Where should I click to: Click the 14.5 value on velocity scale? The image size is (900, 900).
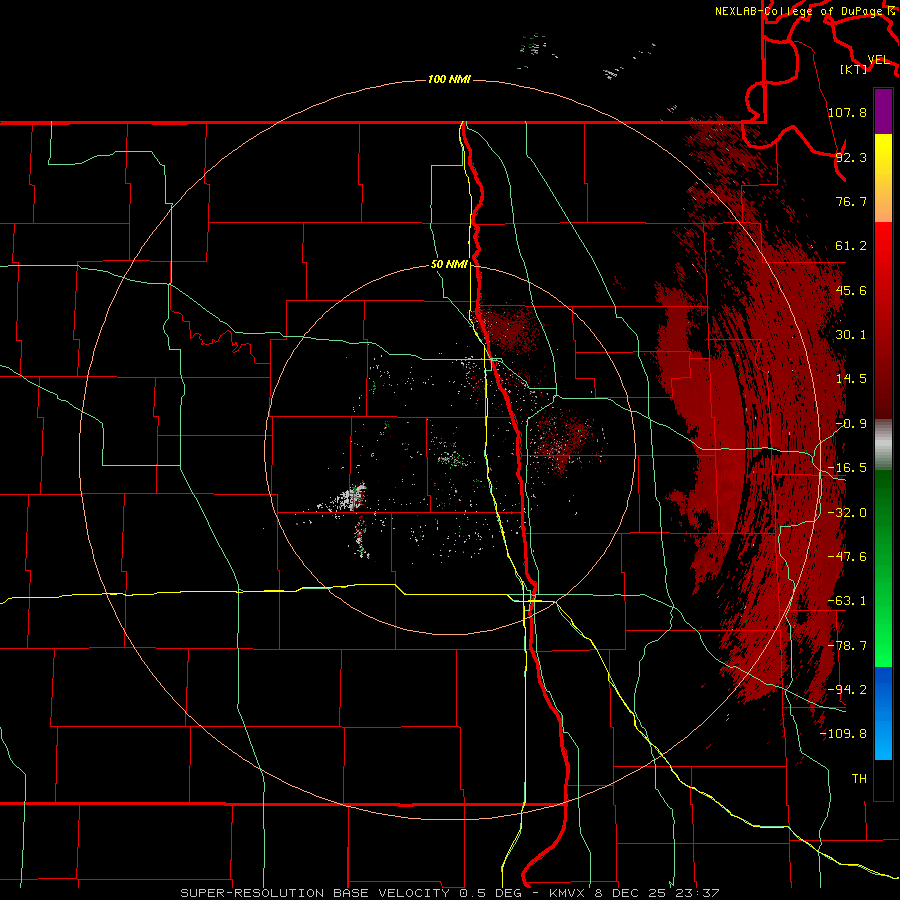point(851,379)
